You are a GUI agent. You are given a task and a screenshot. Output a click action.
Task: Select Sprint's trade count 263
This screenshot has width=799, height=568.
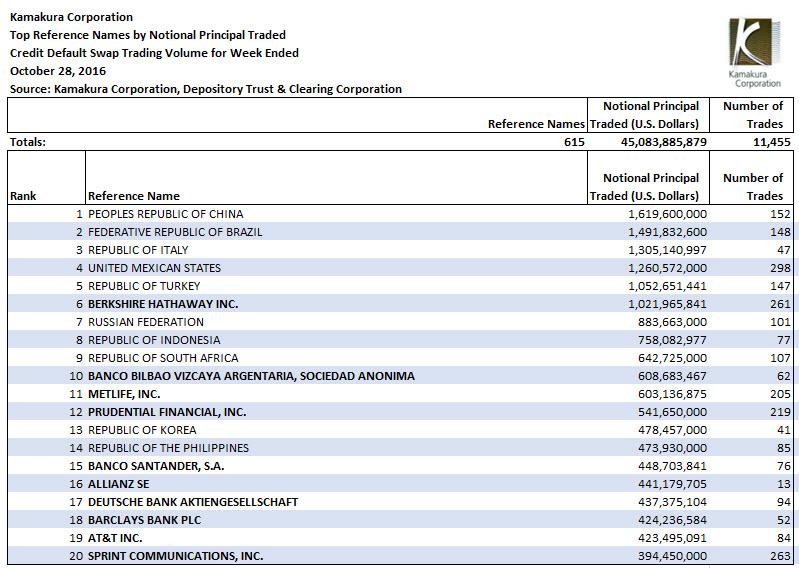(x=781, y=556)
